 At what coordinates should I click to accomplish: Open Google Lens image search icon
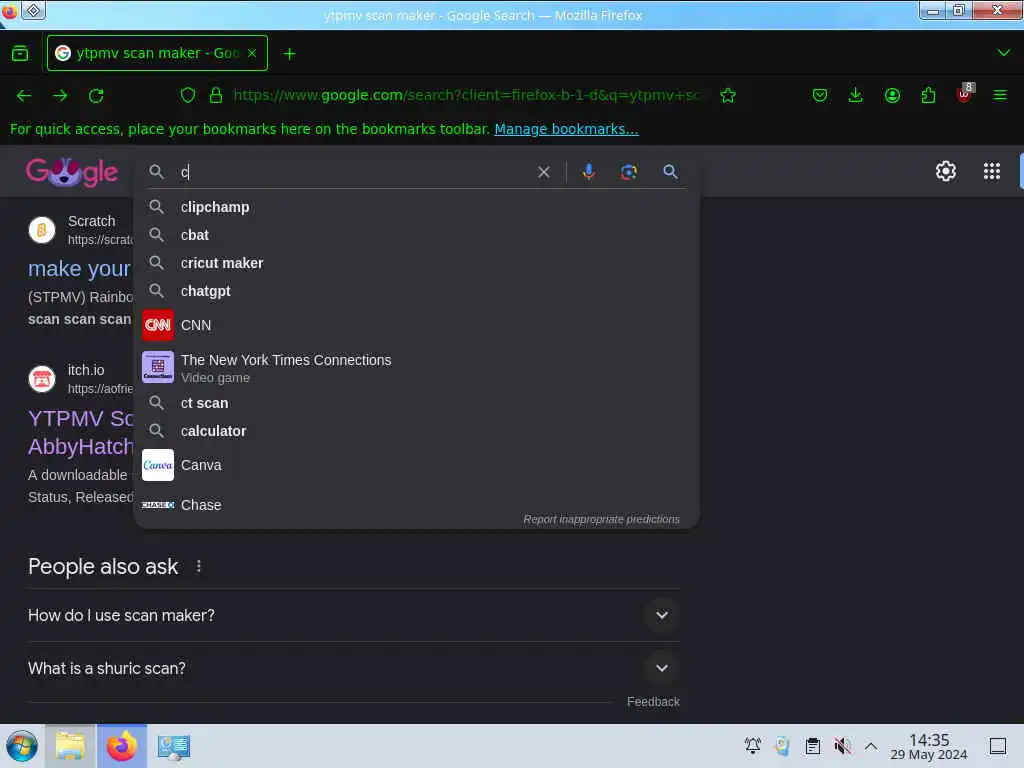[628, 172]
